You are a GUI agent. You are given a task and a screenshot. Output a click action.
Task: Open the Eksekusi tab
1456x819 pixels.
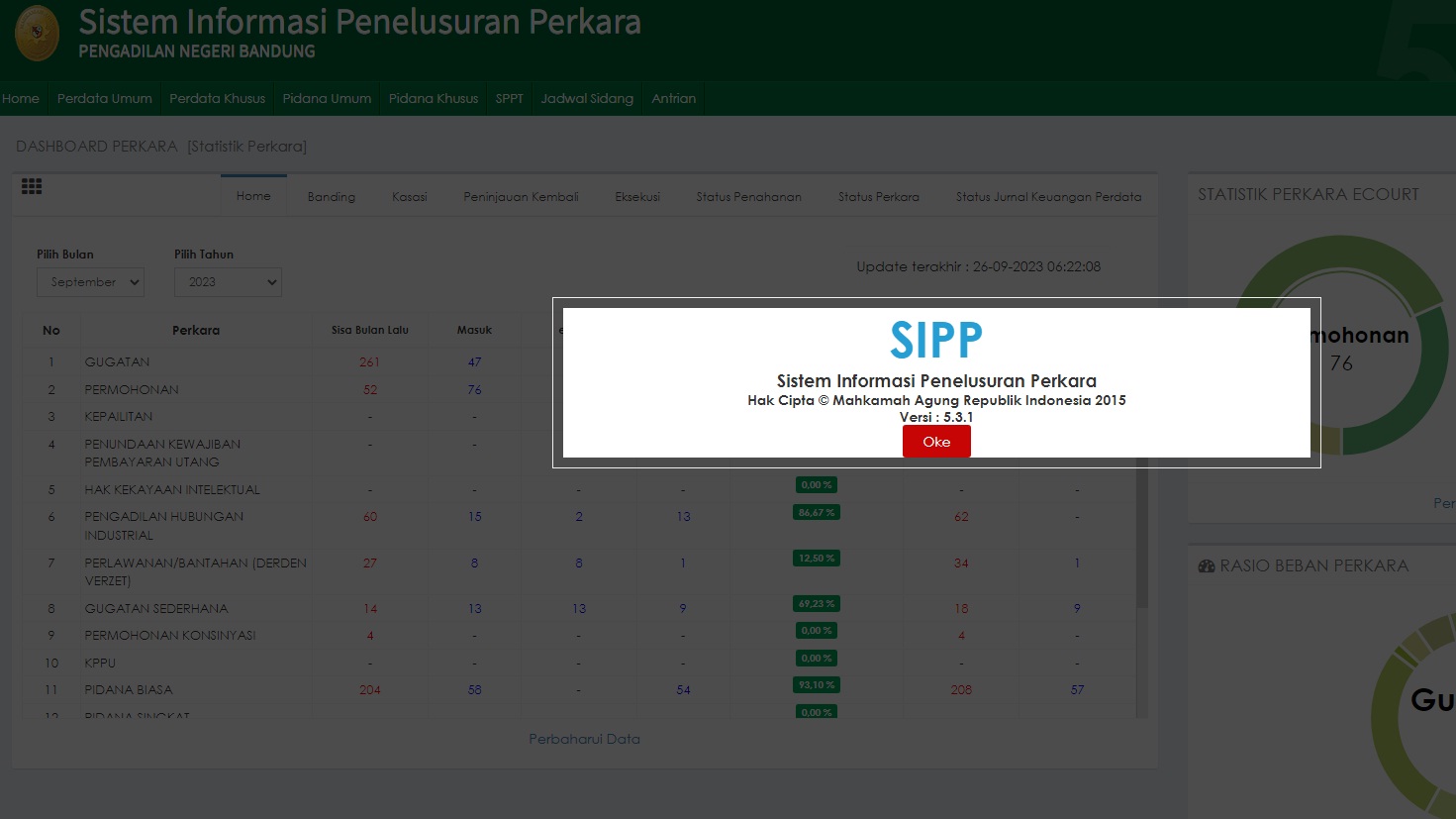[637, 196]
